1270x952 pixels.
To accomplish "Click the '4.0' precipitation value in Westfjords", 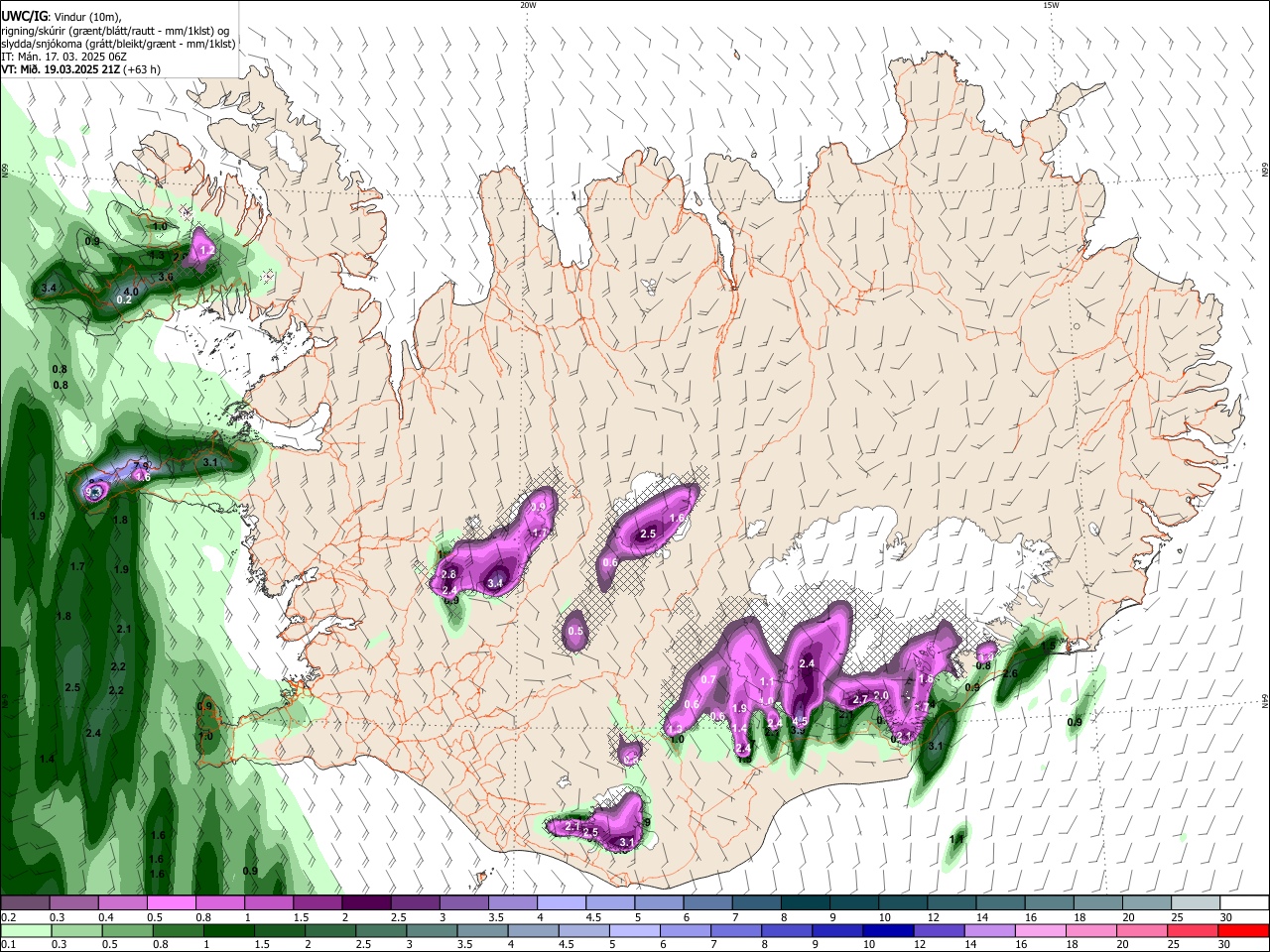I will pyautogui.click(x=131, y=292).
